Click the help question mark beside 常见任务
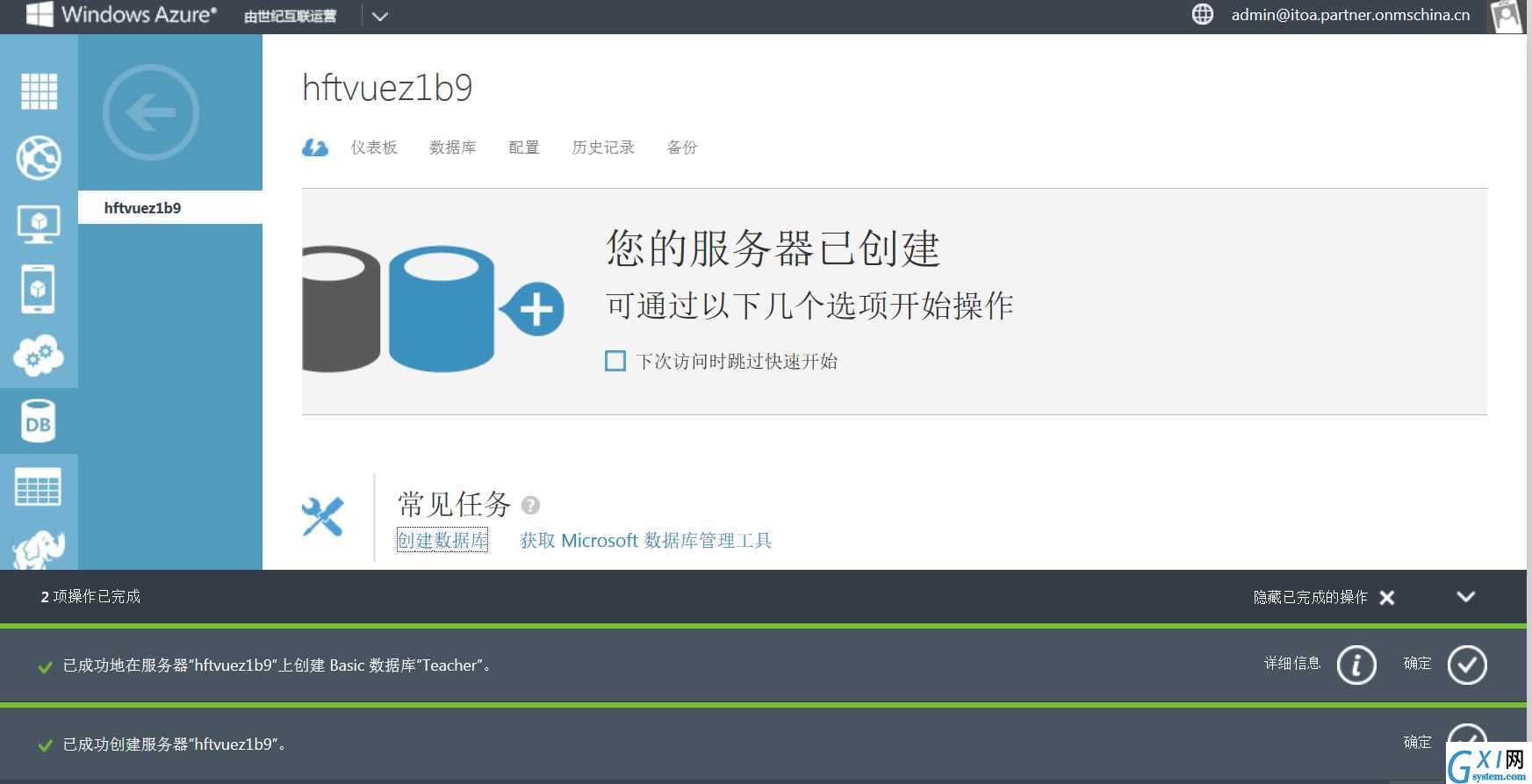Viewport: 1532px width, 784px height. pos(530,505)
